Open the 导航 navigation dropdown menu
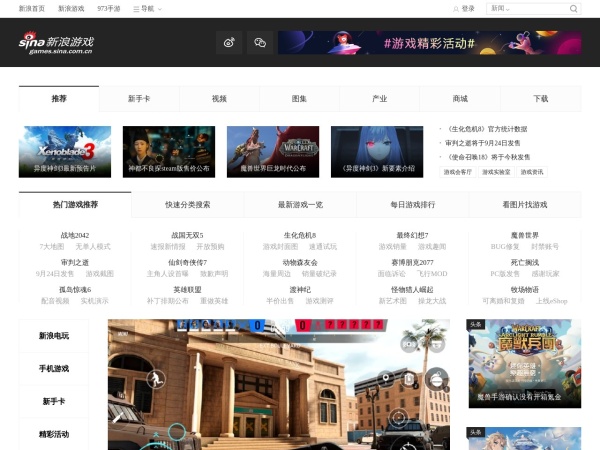The image size is (600, 450). coord(146,8)
